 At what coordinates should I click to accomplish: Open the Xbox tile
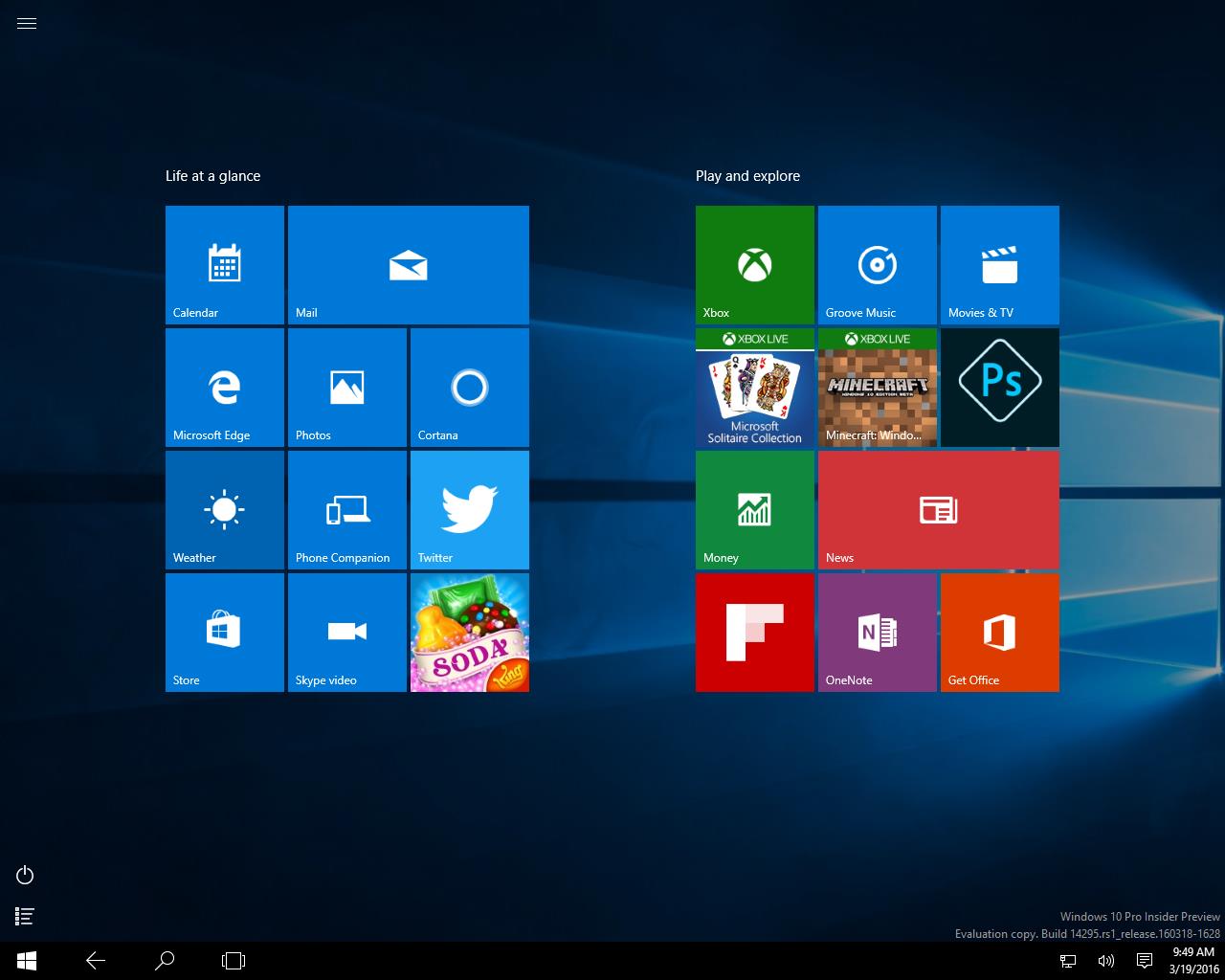755,265
